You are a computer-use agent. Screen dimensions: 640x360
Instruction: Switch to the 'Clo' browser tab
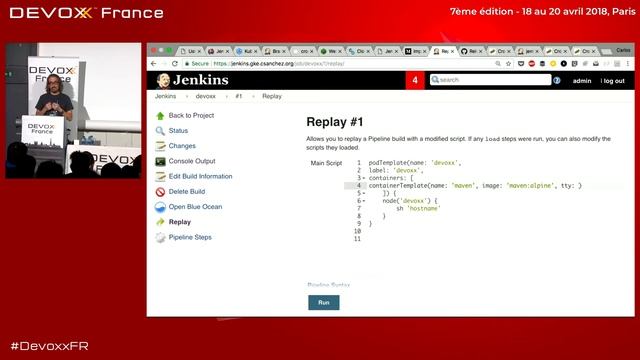(359, 51)
